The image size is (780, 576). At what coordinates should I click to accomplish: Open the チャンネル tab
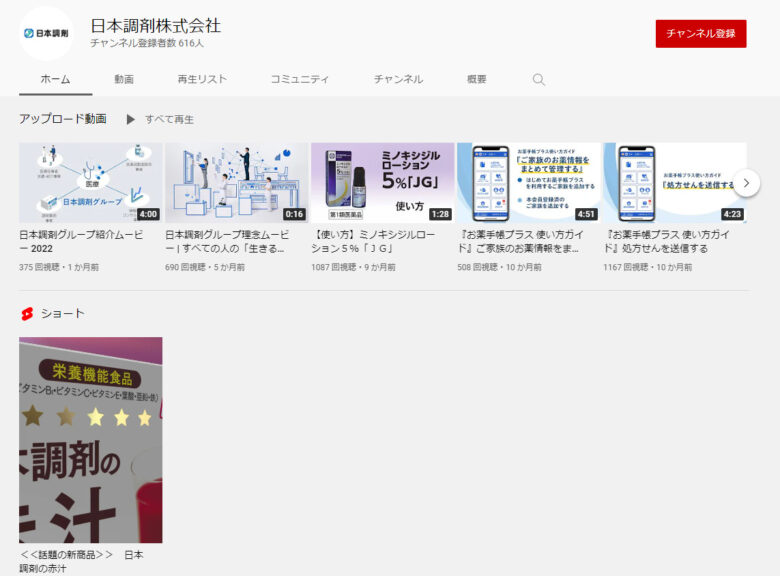coord(398,79)
